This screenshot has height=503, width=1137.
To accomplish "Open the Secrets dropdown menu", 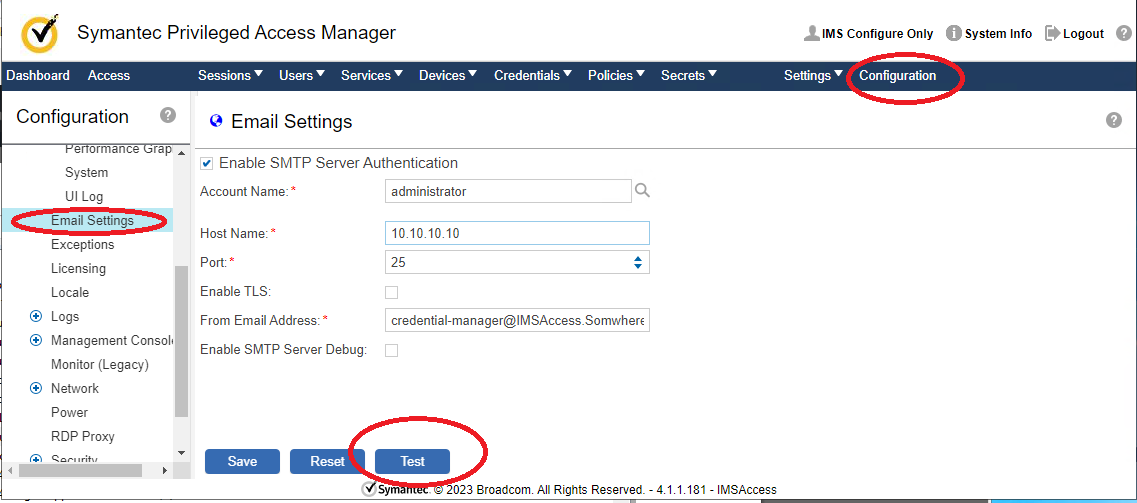I will tap(689, 75).
